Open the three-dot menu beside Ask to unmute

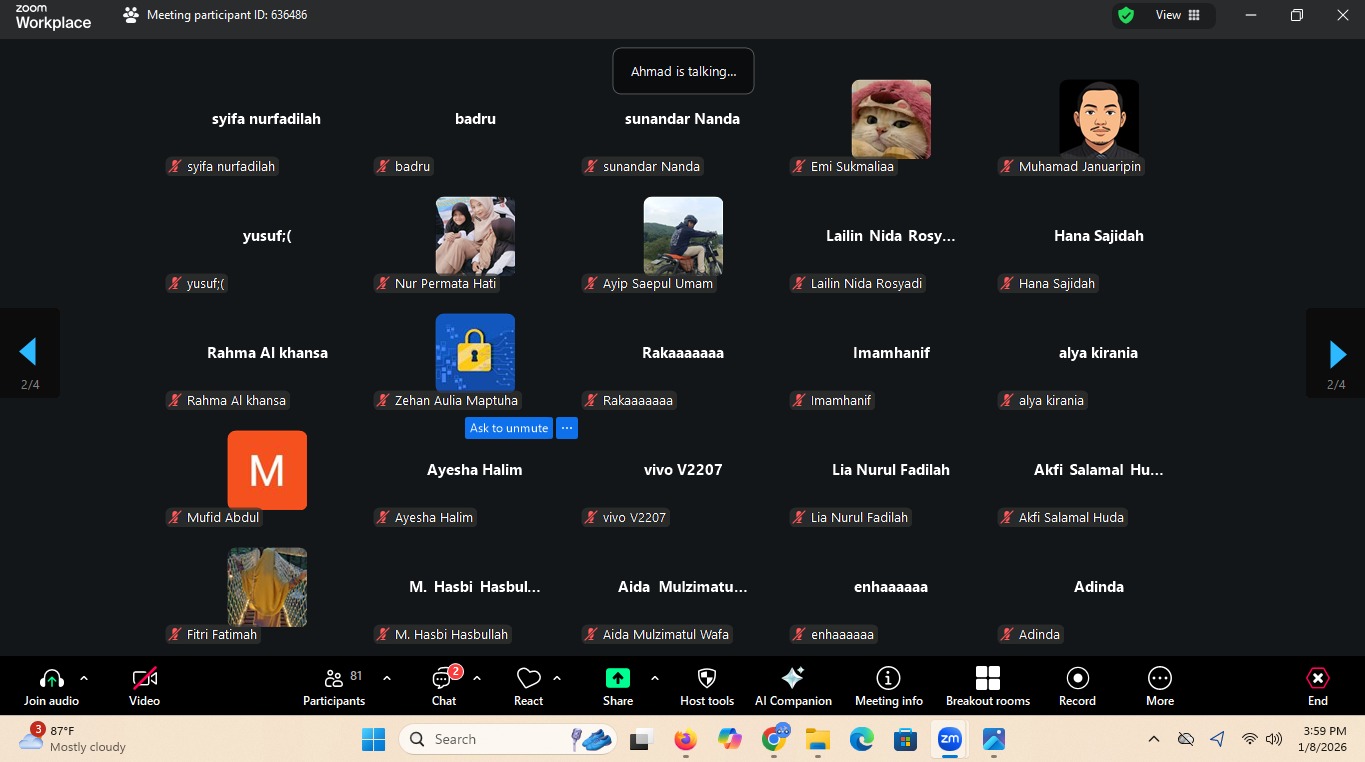click(567, 428)
